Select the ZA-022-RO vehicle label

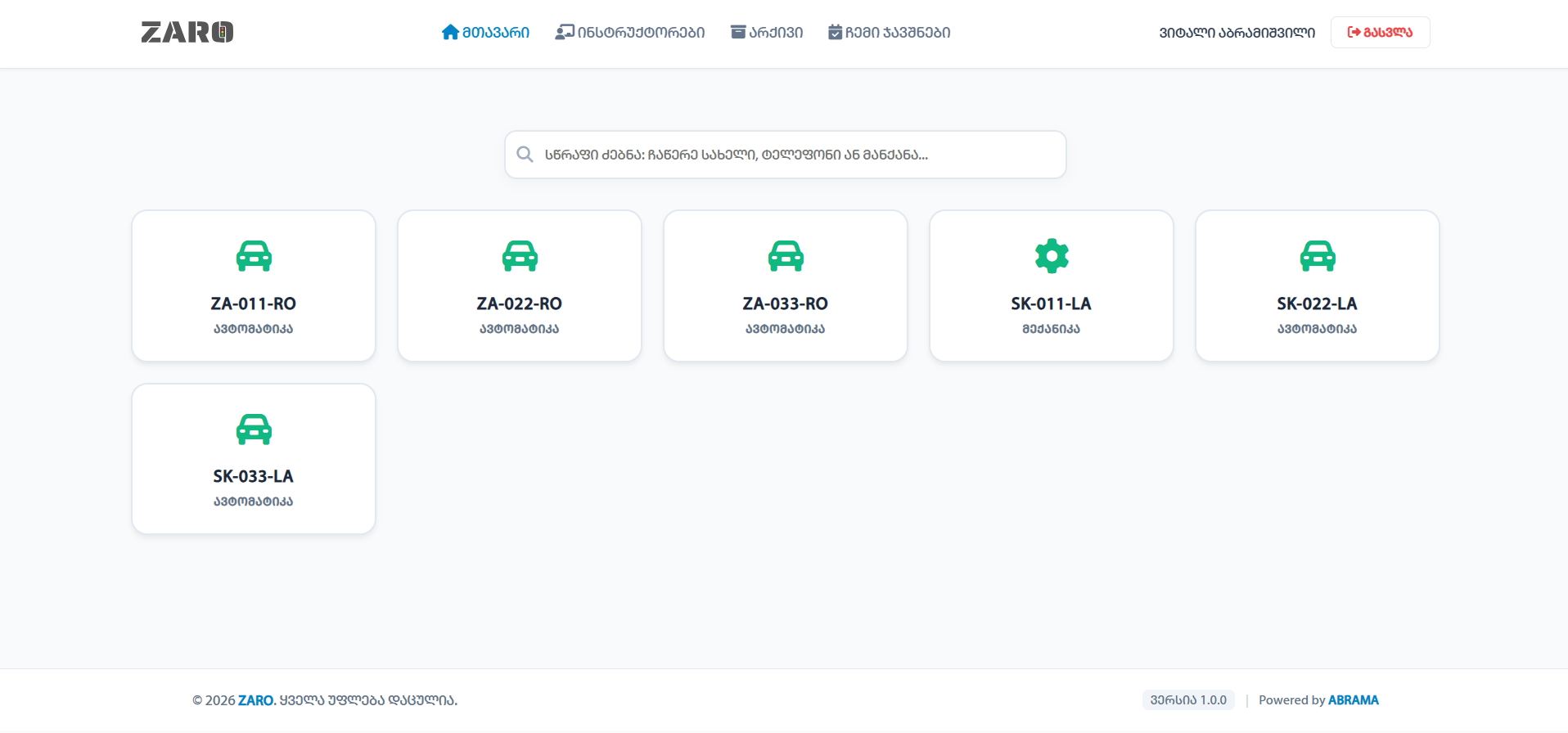tap(520, 304)
